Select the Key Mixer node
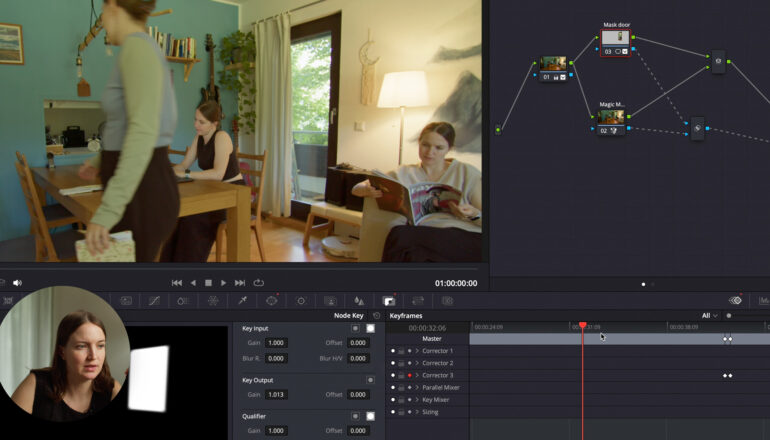770x440 pixels. pyautogui.click(x=697, y=129)
